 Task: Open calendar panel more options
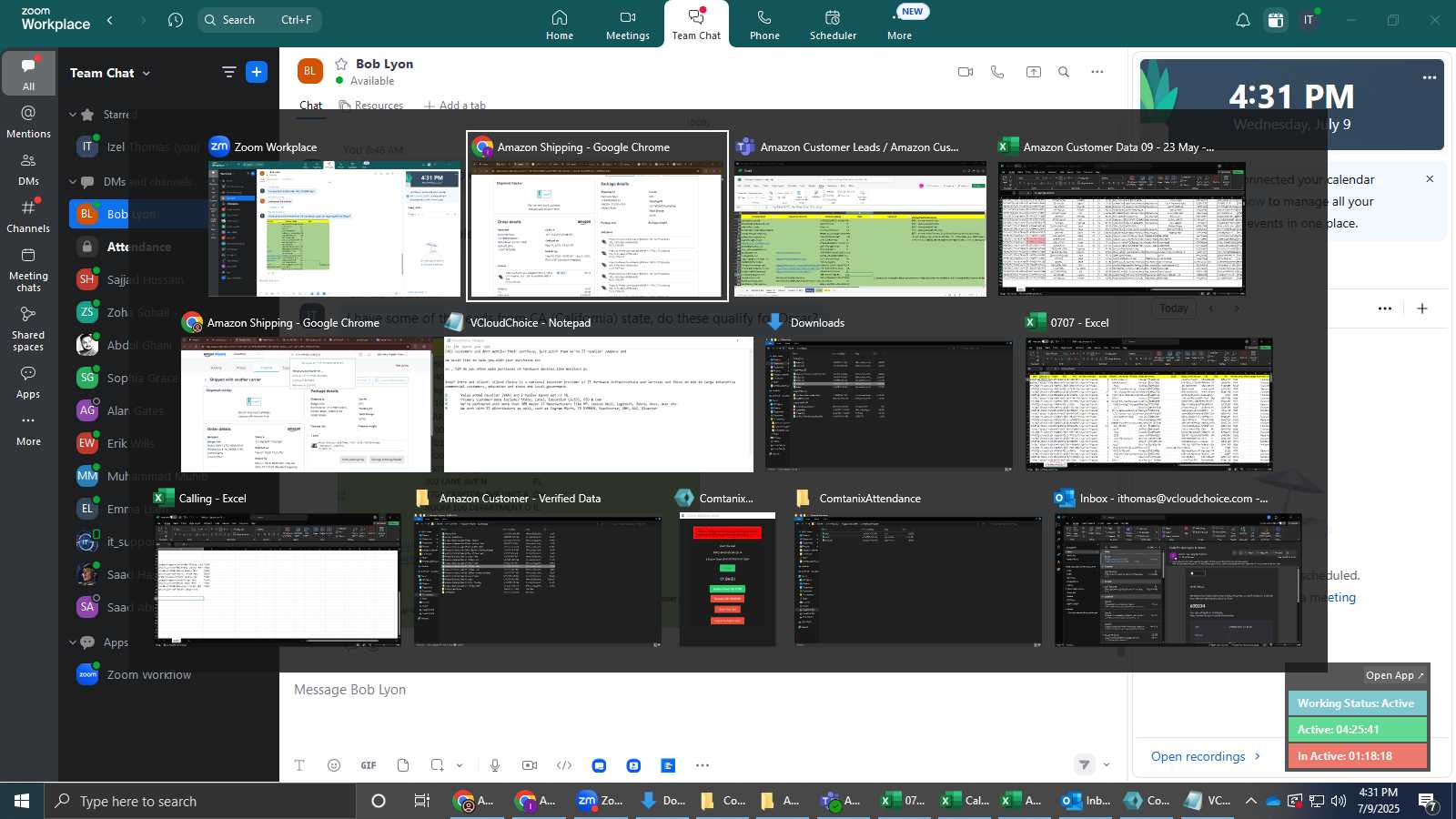click(x=1385, y=308)
